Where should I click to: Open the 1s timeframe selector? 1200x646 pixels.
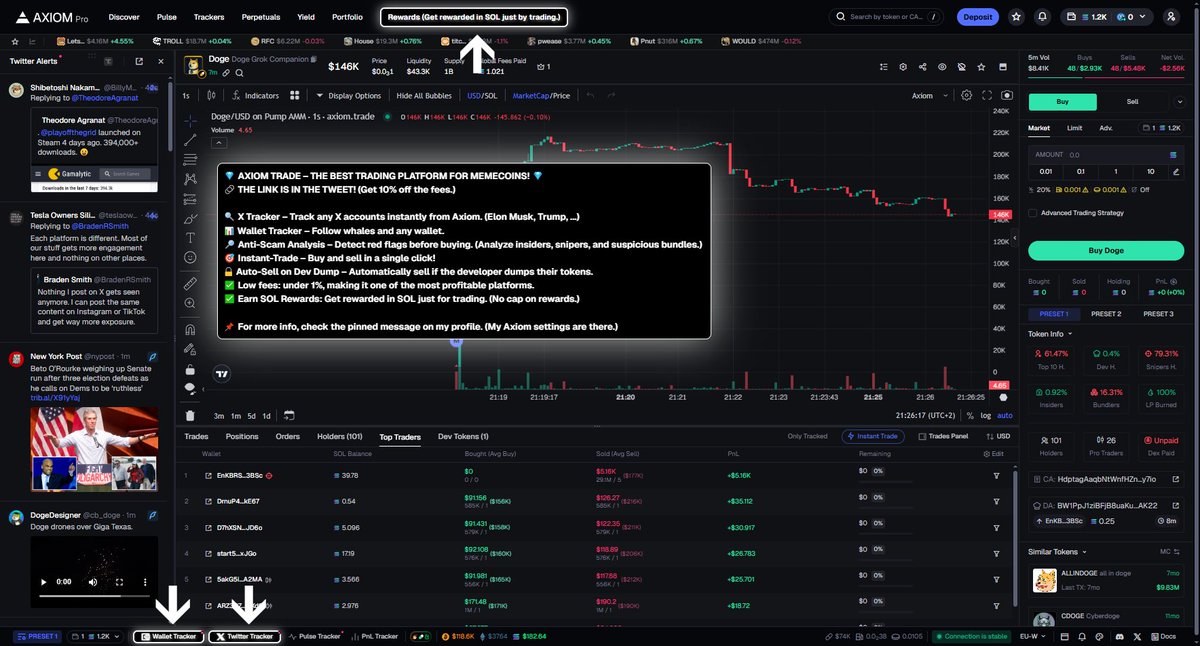(186, 95)
